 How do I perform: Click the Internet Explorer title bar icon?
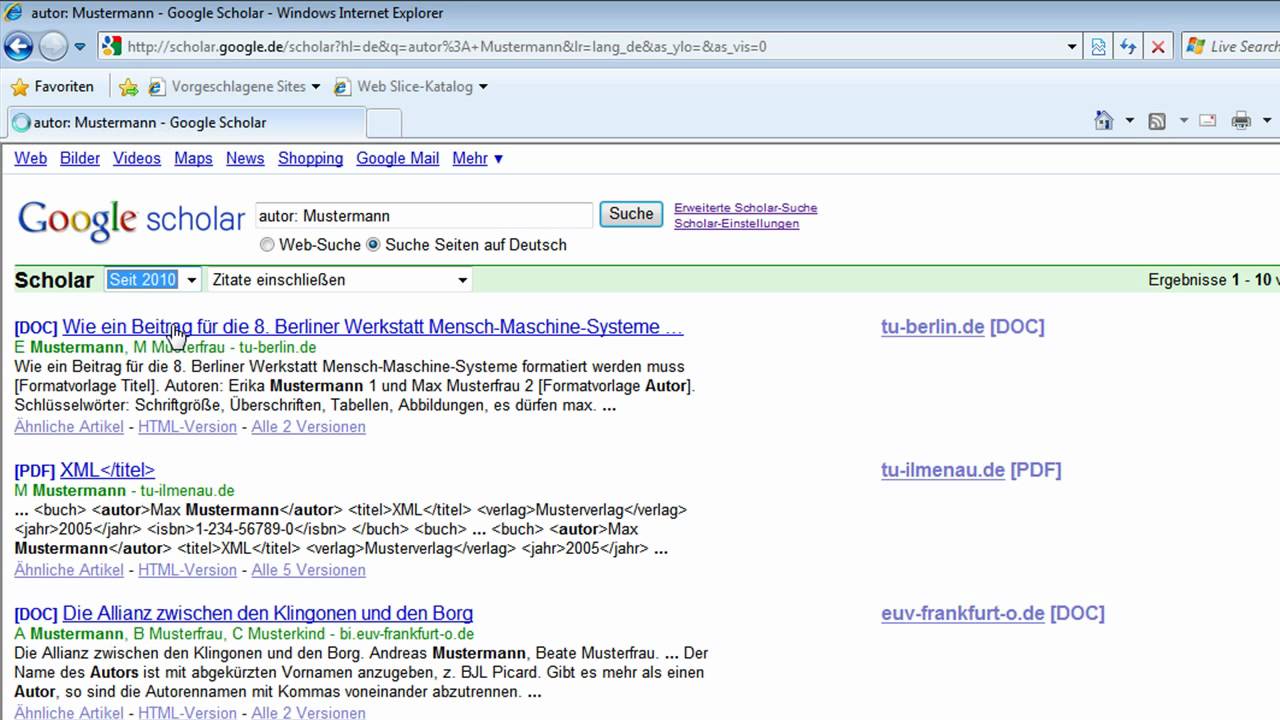14,13
